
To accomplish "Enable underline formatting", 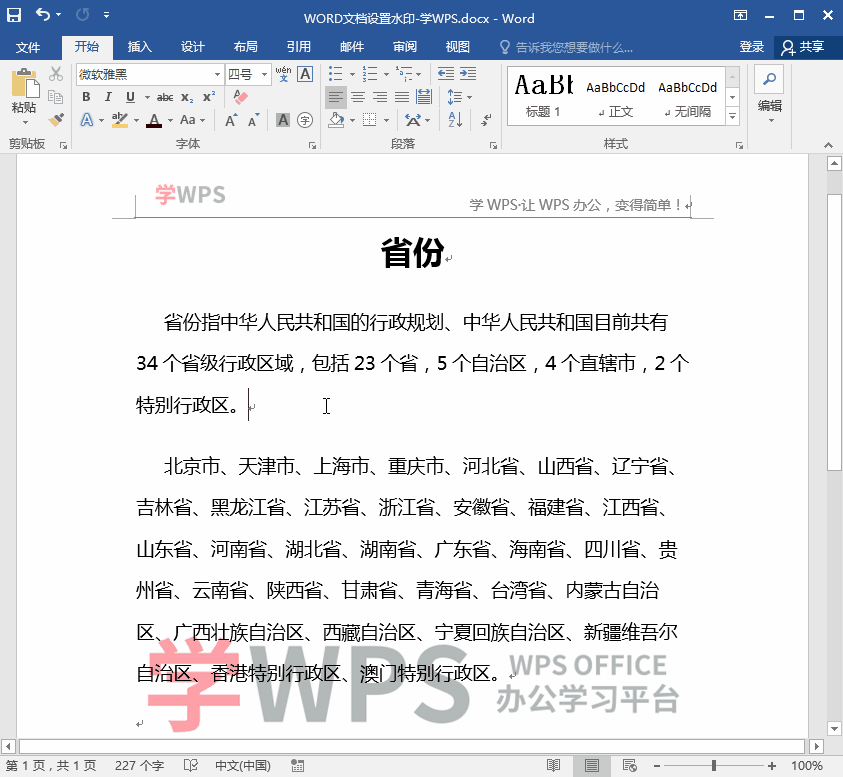I will tap(130, 96).
